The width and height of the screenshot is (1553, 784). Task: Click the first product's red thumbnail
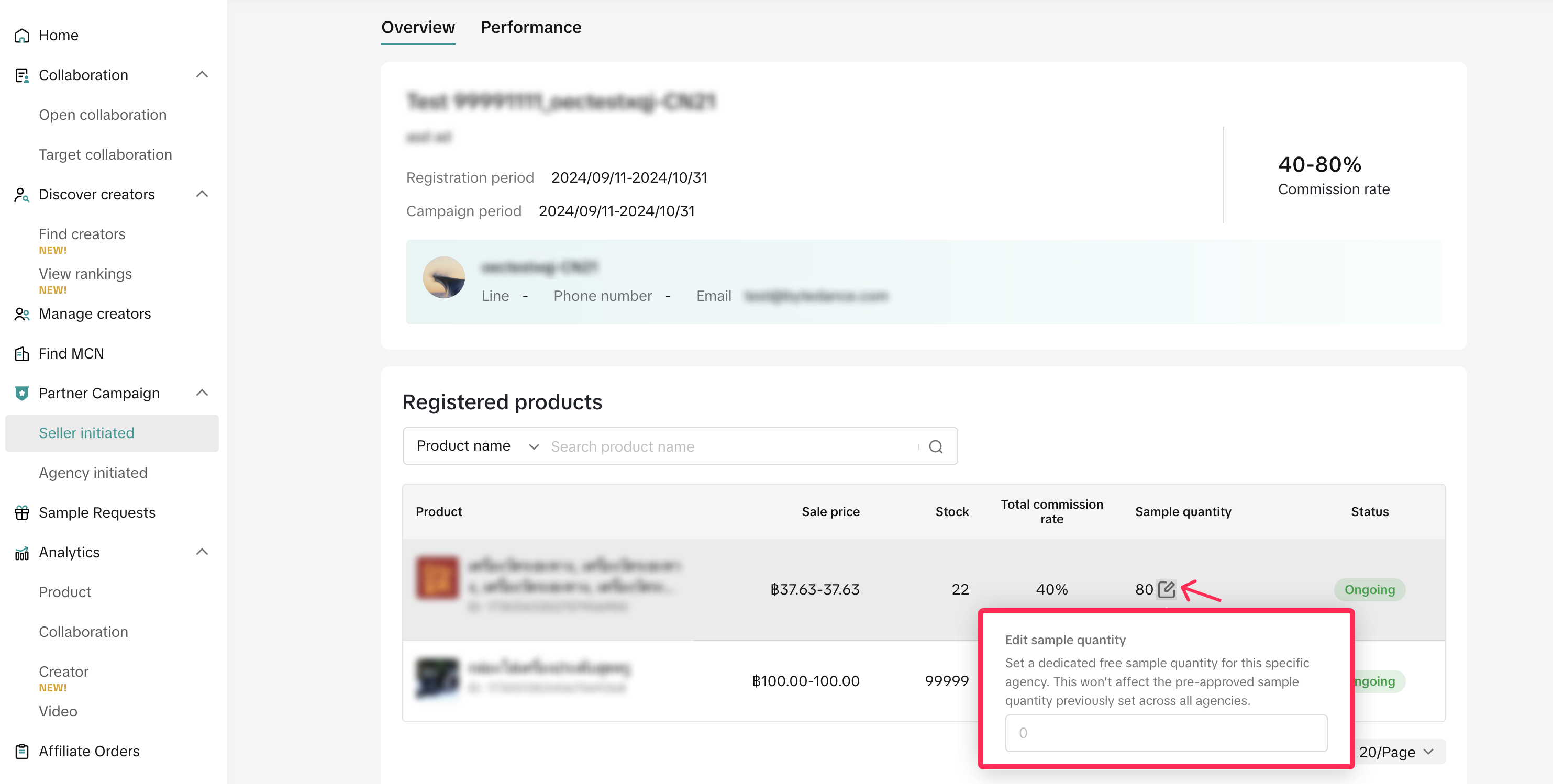(437, 578)
